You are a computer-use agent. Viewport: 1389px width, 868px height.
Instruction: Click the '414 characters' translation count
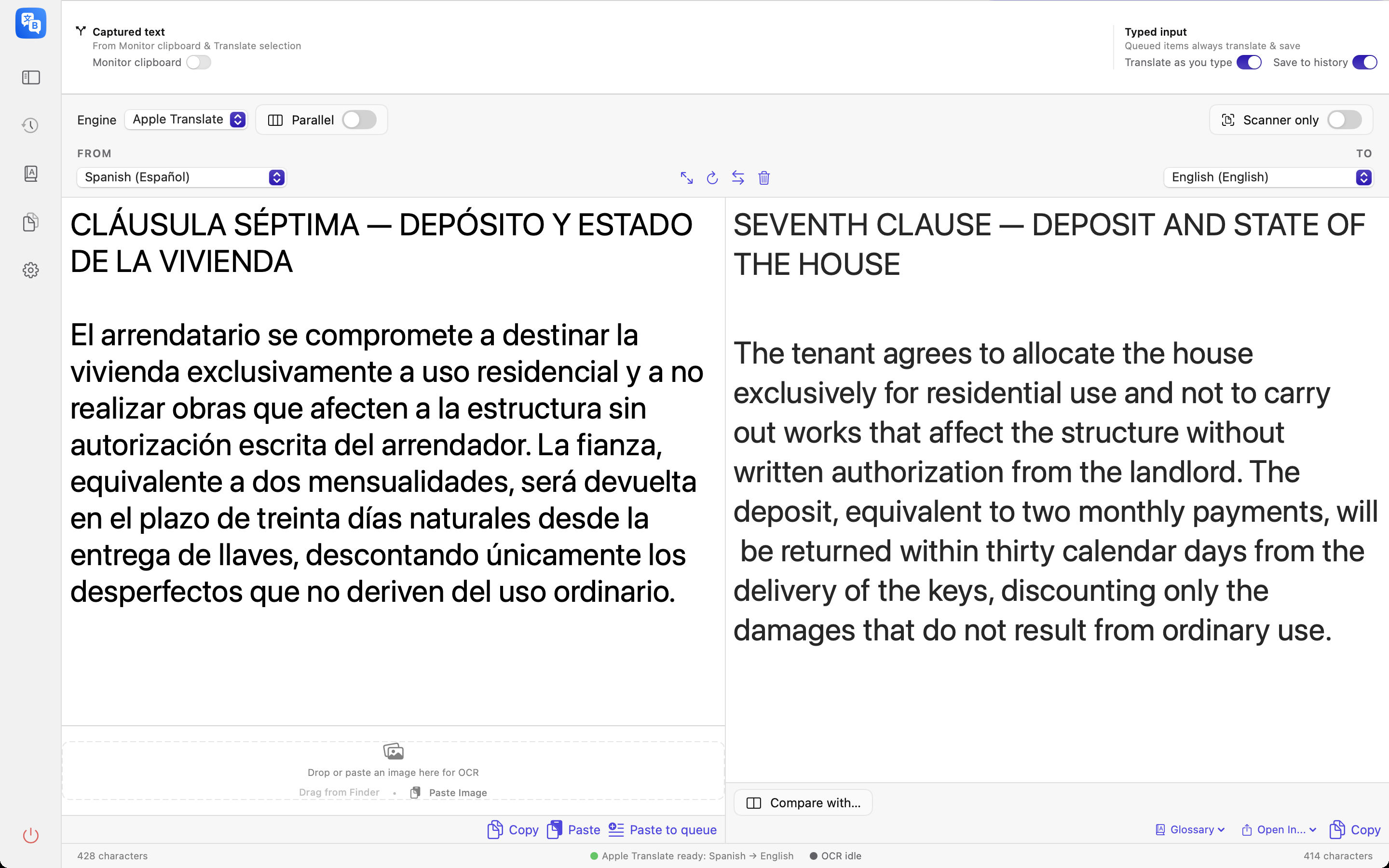(x=1338, y=856)
